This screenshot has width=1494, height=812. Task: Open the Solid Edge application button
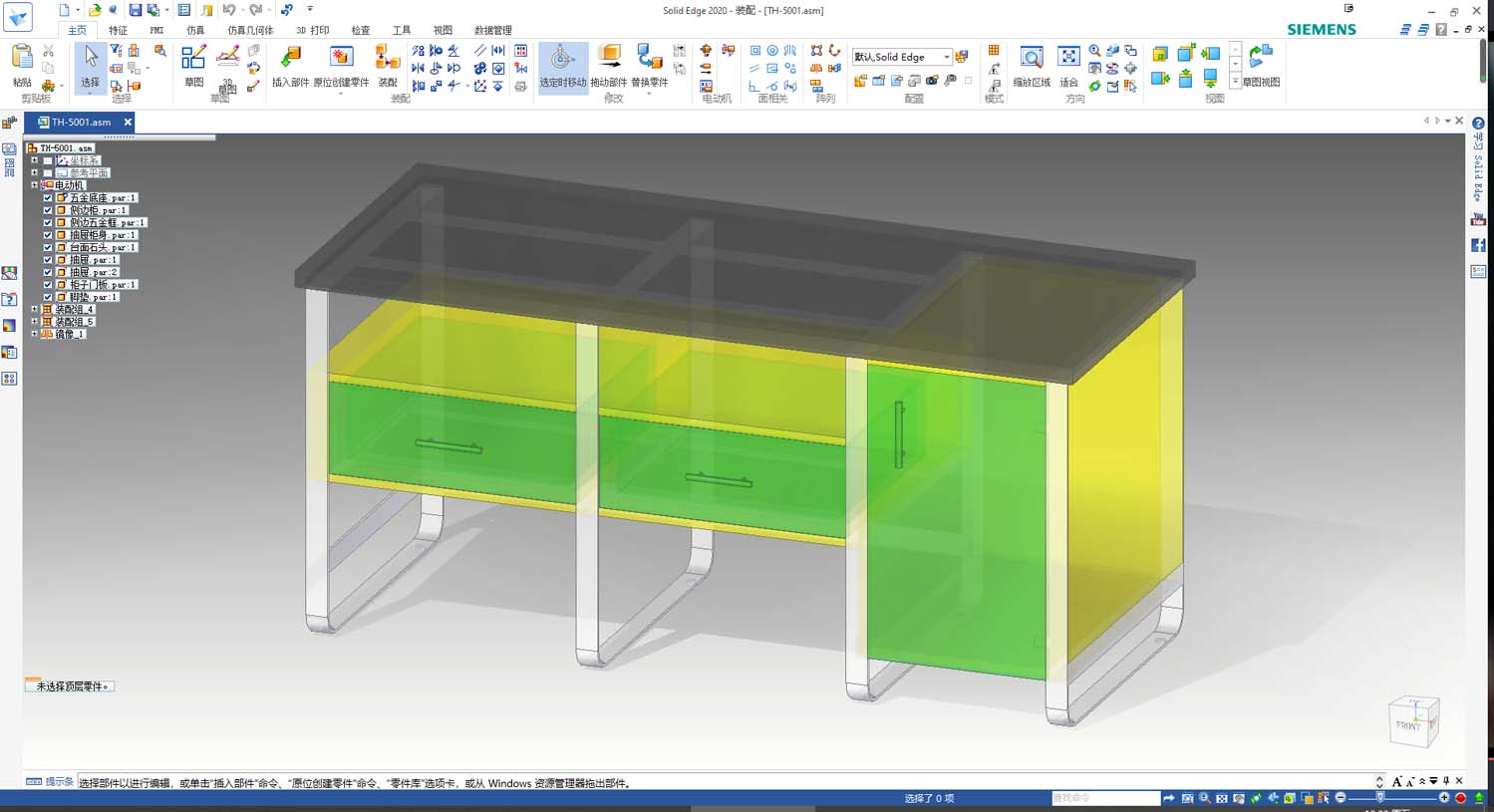coord(18,17)
